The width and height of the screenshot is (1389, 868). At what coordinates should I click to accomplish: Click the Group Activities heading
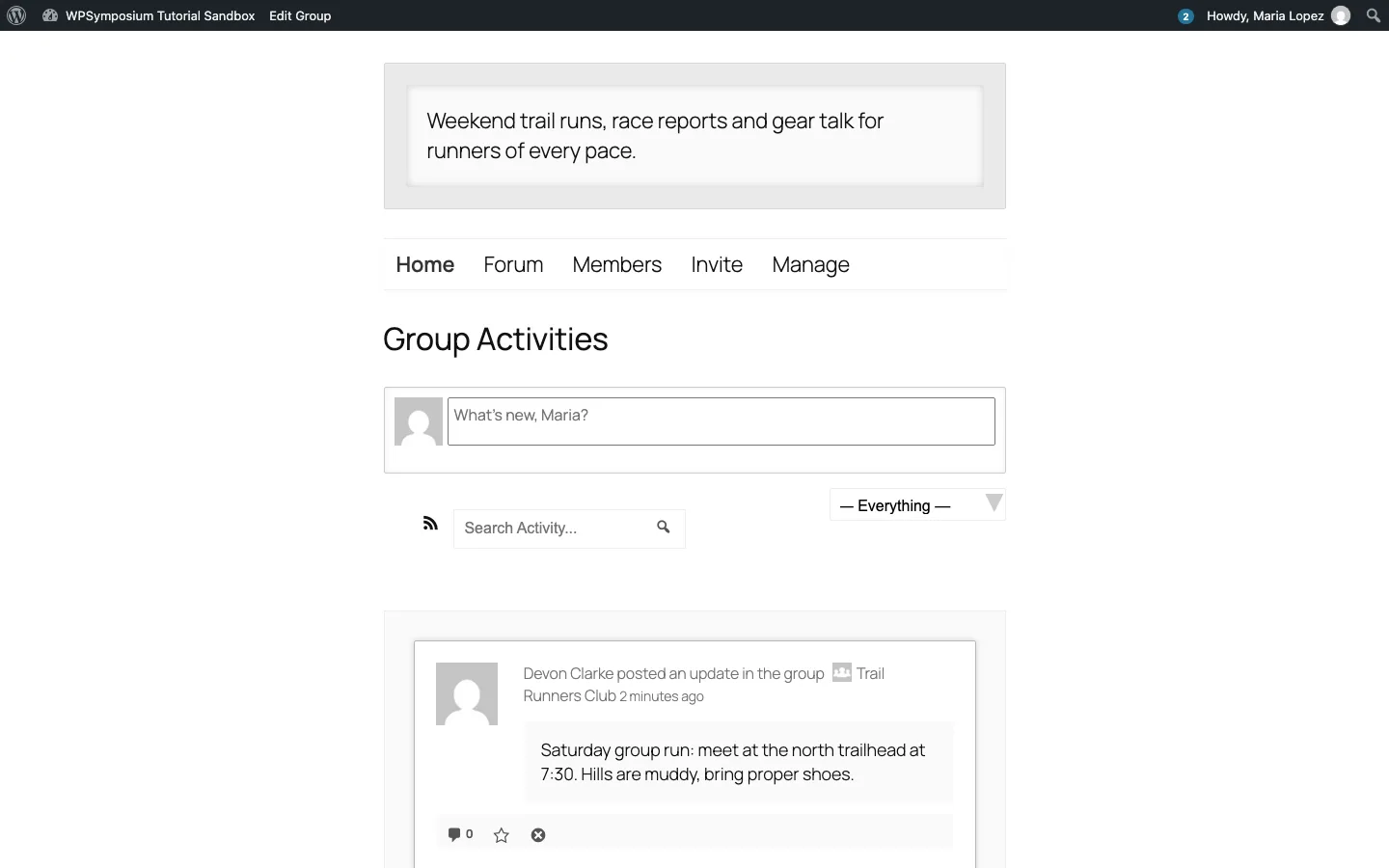[x=496, y=339]
